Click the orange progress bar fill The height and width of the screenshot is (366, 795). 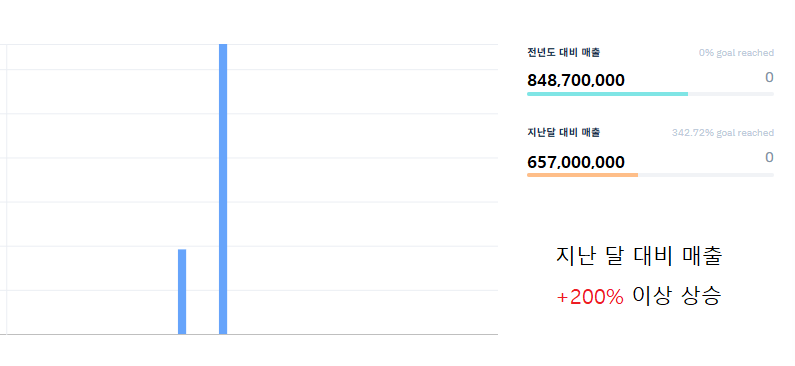[x=583, y=175]
